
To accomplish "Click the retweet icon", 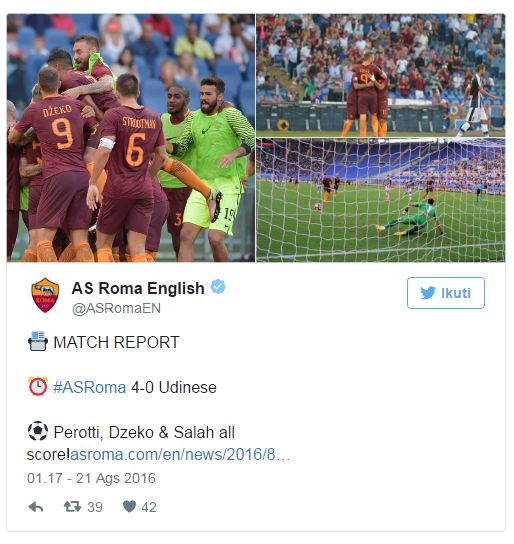I will pyautogui.click(x=72, y=507).
